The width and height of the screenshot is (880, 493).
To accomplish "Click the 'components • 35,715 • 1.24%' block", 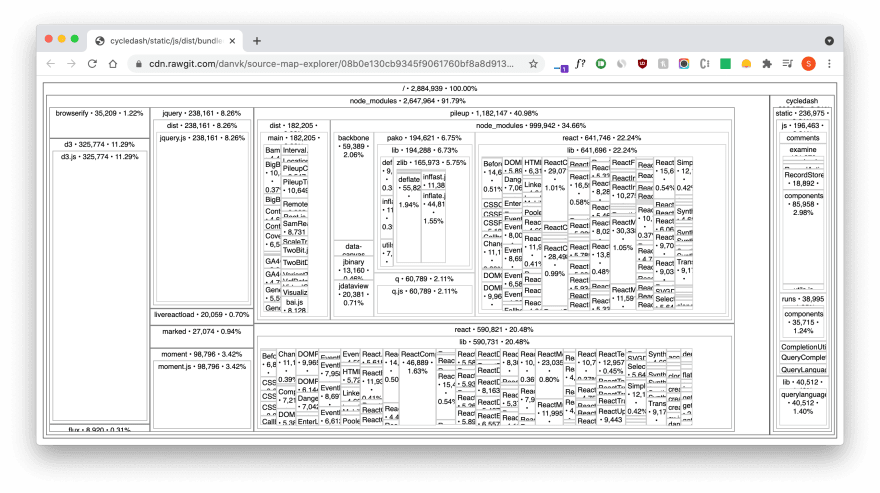I will click(804, 323).
